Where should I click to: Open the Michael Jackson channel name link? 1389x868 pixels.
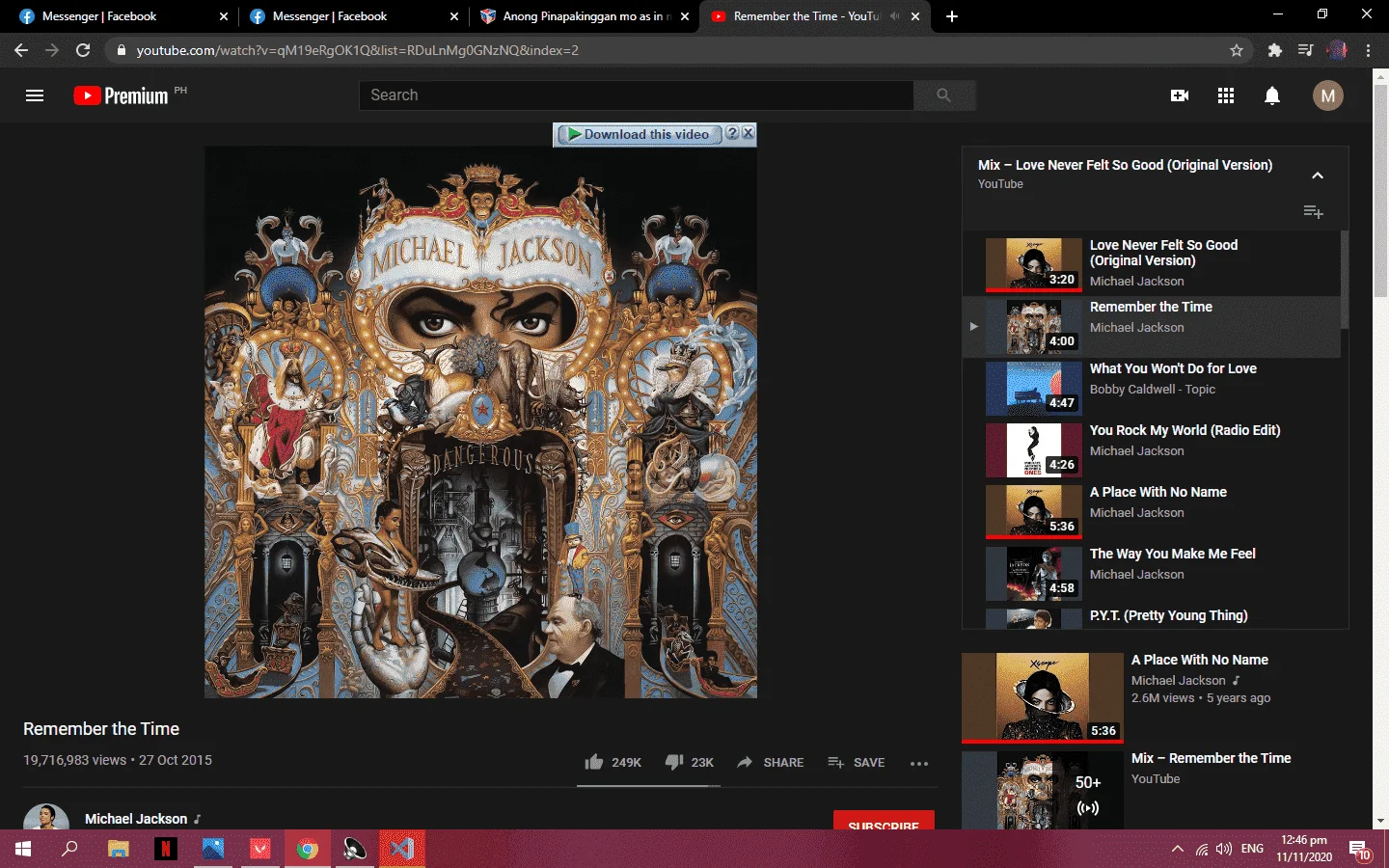coord(136,819)
